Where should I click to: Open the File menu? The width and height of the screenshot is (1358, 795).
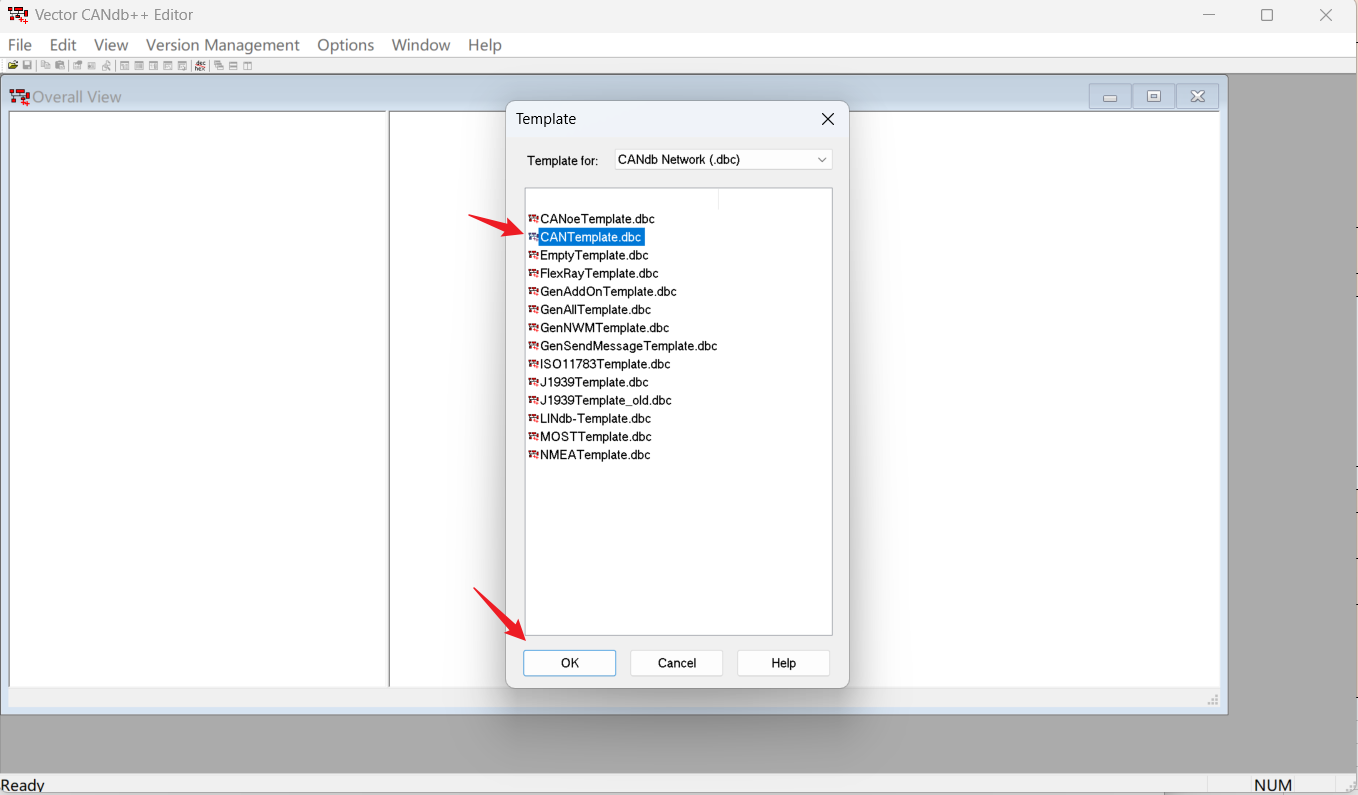click(20, 45)
